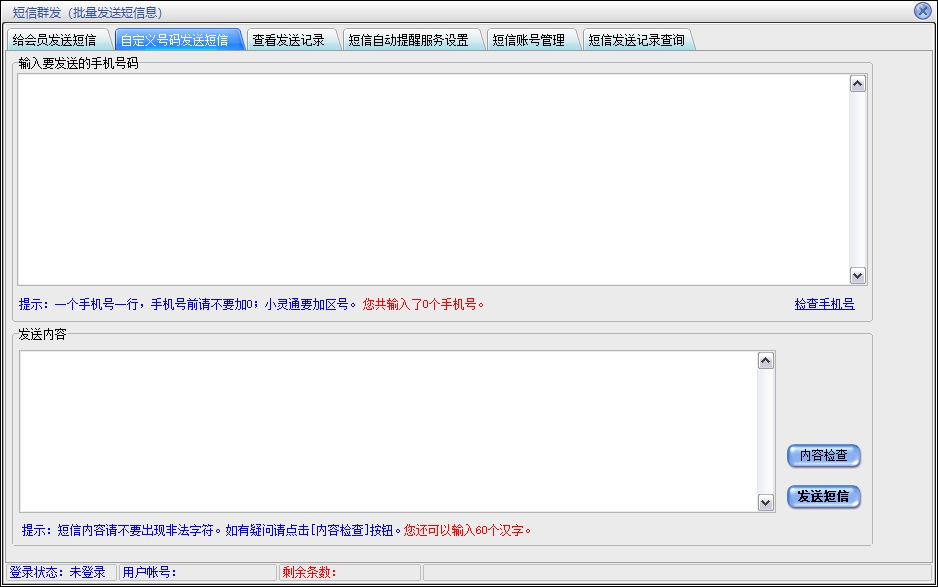Select the 自定义号码发送短信 tab
Screen dimensions: 938x587
[174, 40]
